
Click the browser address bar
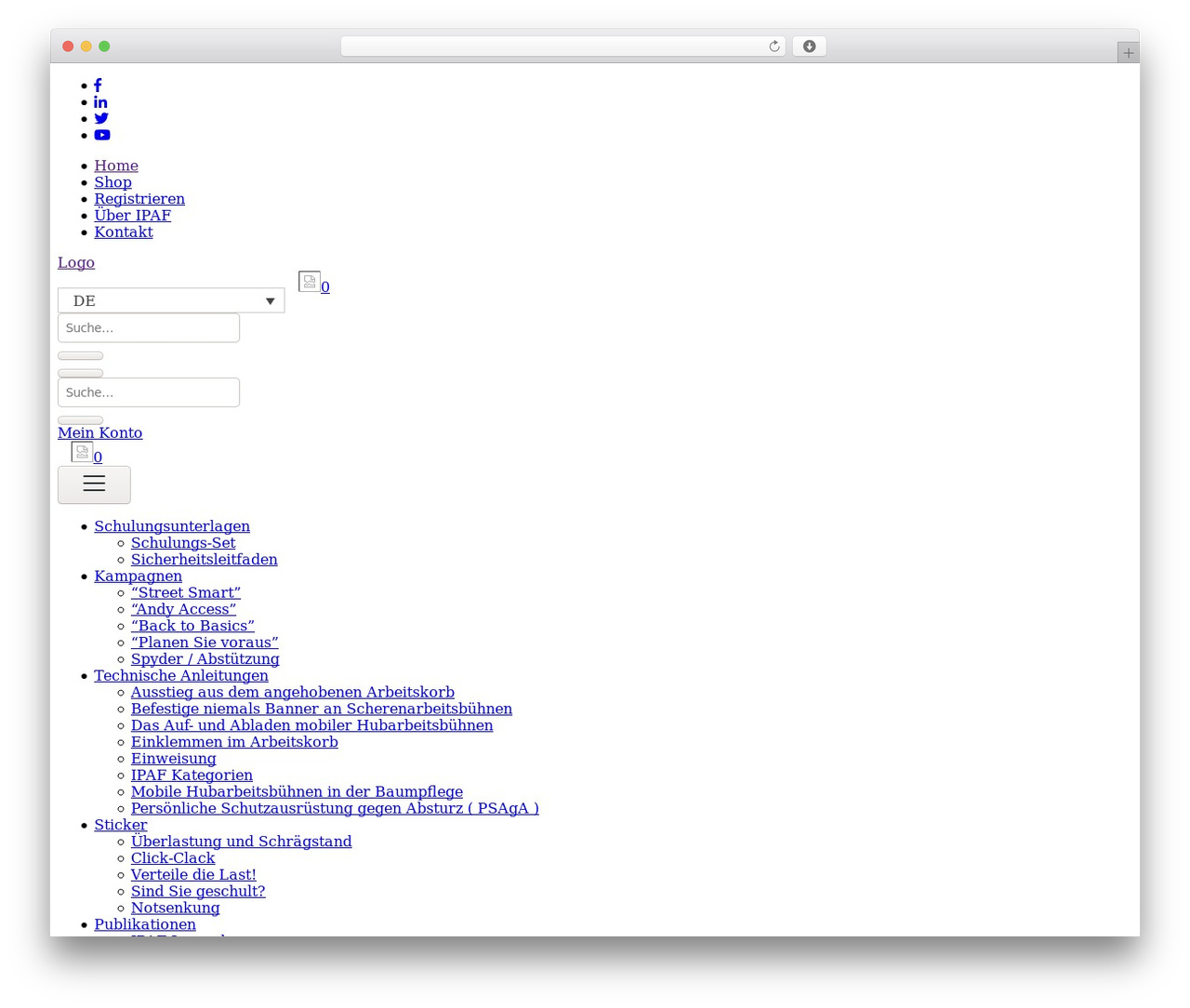pos(562,46)
